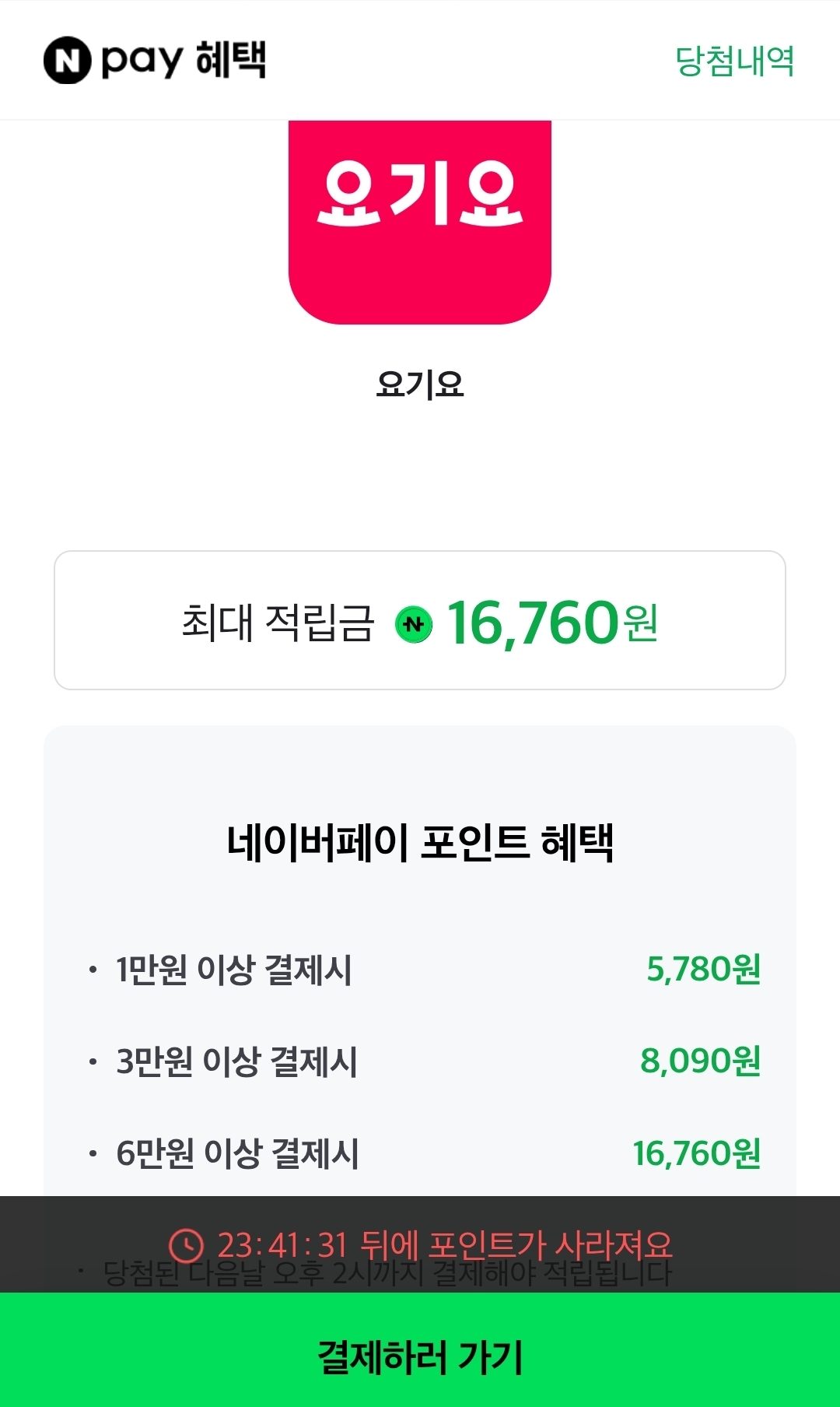Tap the 1만원 이상 결제시 row

tap(233, 970)
